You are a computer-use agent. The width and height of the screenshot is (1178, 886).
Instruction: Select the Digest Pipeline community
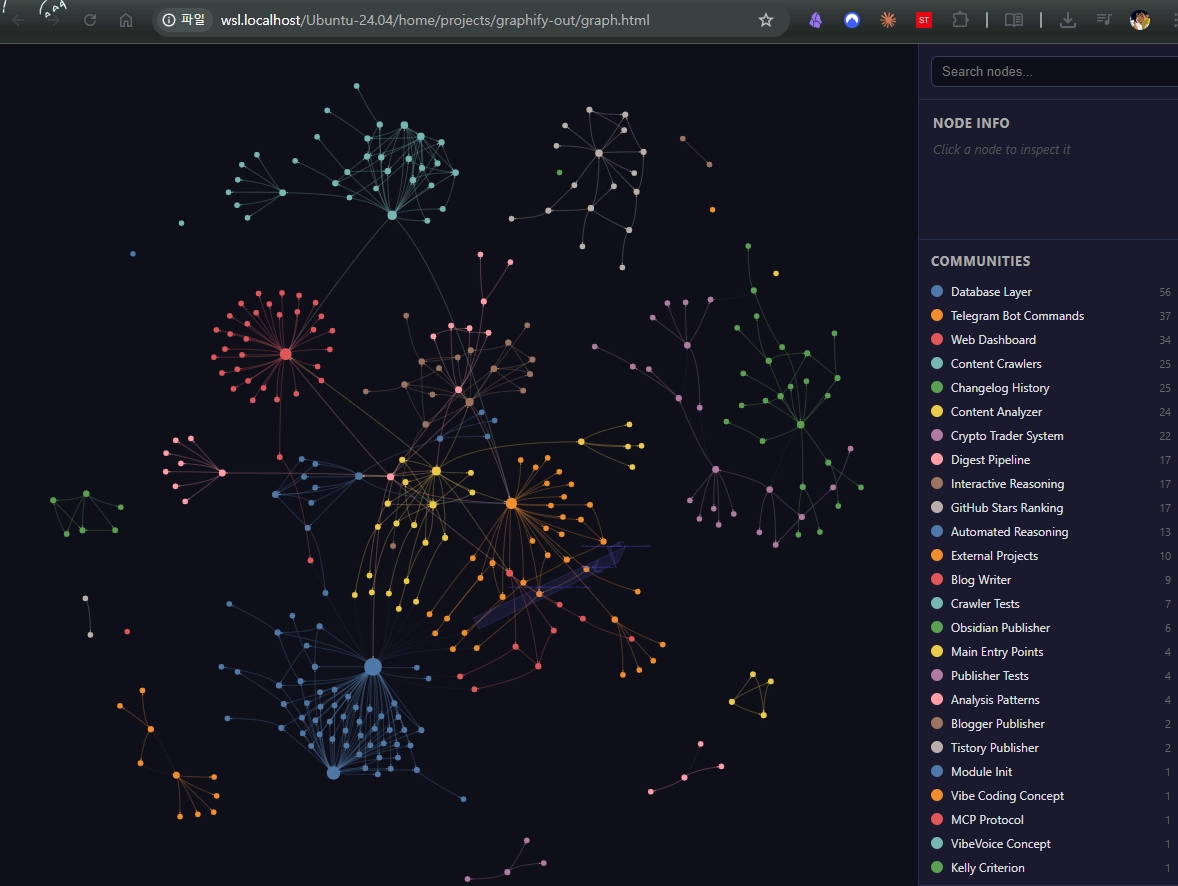pos(1050,460)
